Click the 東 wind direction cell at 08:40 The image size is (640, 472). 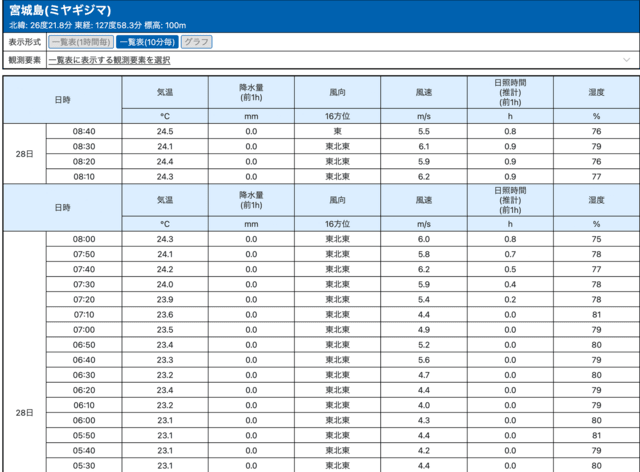pyautogui.click(x=337, y=131)
